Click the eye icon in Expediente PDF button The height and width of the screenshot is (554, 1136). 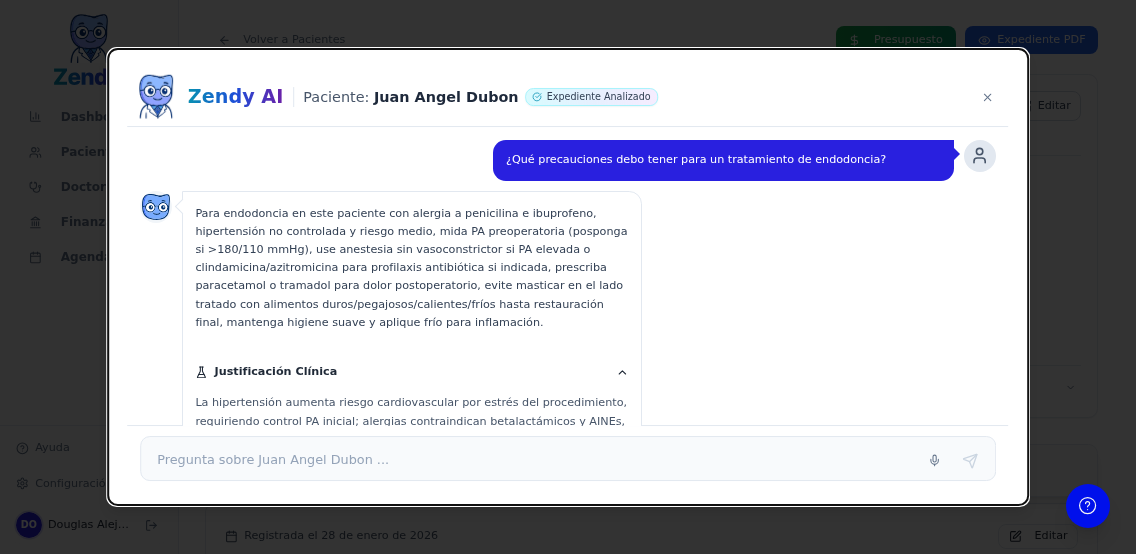[x=984, y=41]
